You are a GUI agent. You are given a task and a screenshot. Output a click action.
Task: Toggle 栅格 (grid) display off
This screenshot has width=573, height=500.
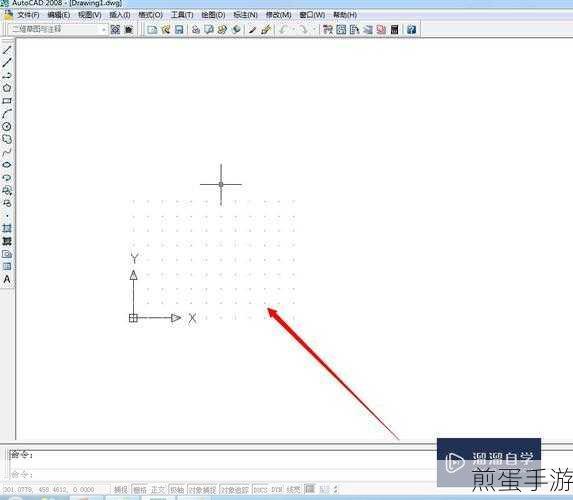[x=140, y=489]
